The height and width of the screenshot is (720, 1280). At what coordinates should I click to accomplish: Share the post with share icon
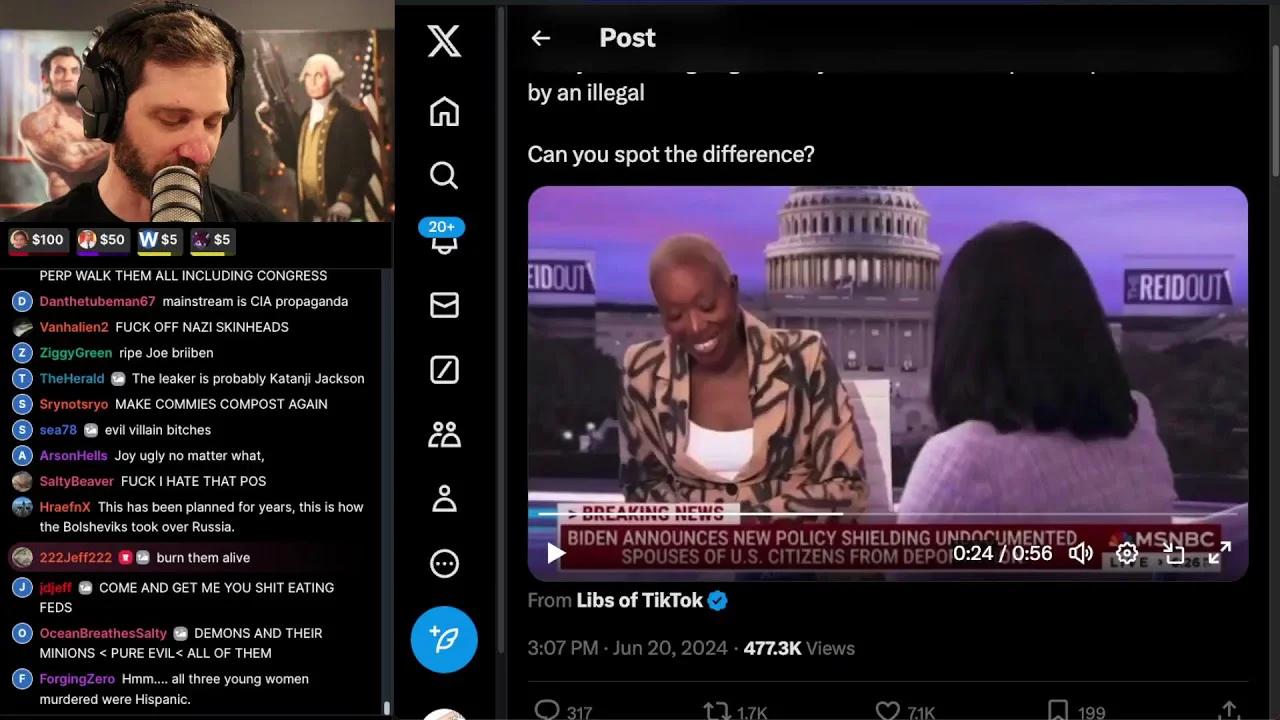pyautogui.click(x=1230, y=711)
